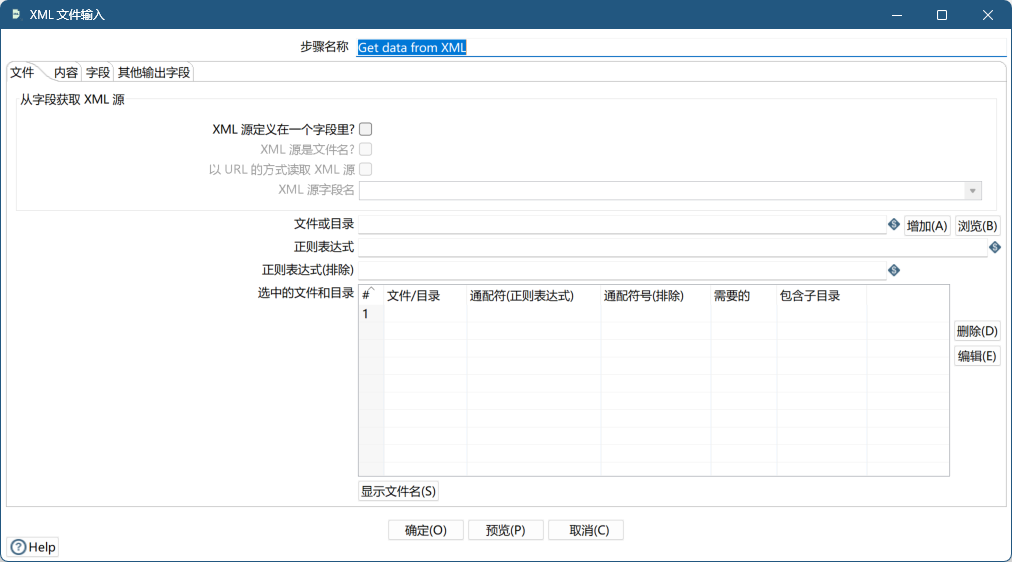Viewport: 1012px width, 562px height.
Task: Switch to the 内容 tab
Action: pos(65,72)
